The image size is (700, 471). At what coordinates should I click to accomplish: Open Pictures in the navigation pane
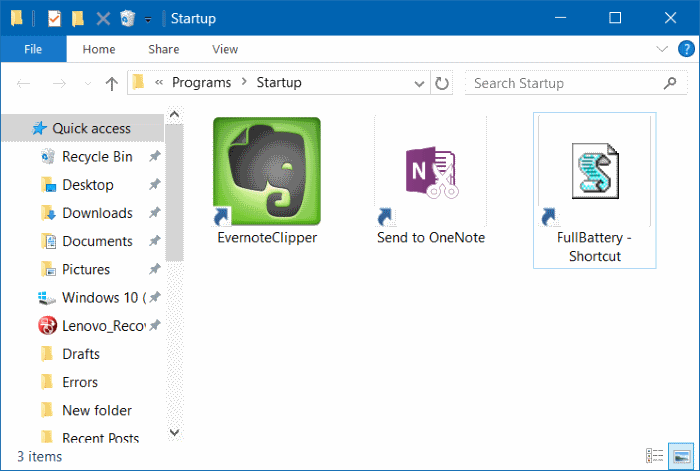click(x=86, y=269)
